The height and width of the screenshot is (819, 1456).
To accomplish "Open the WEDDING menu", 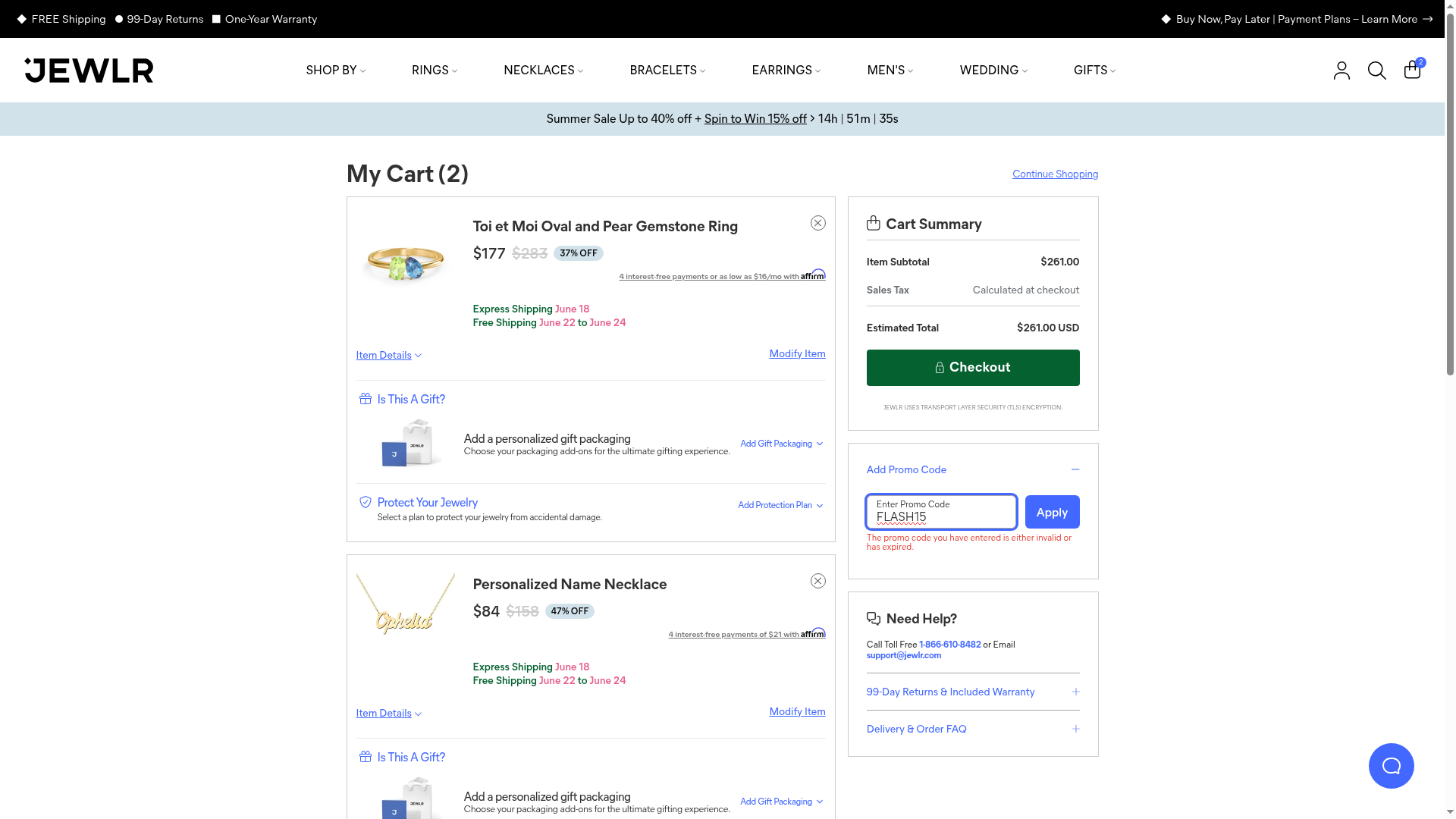I will pos(993,71).
